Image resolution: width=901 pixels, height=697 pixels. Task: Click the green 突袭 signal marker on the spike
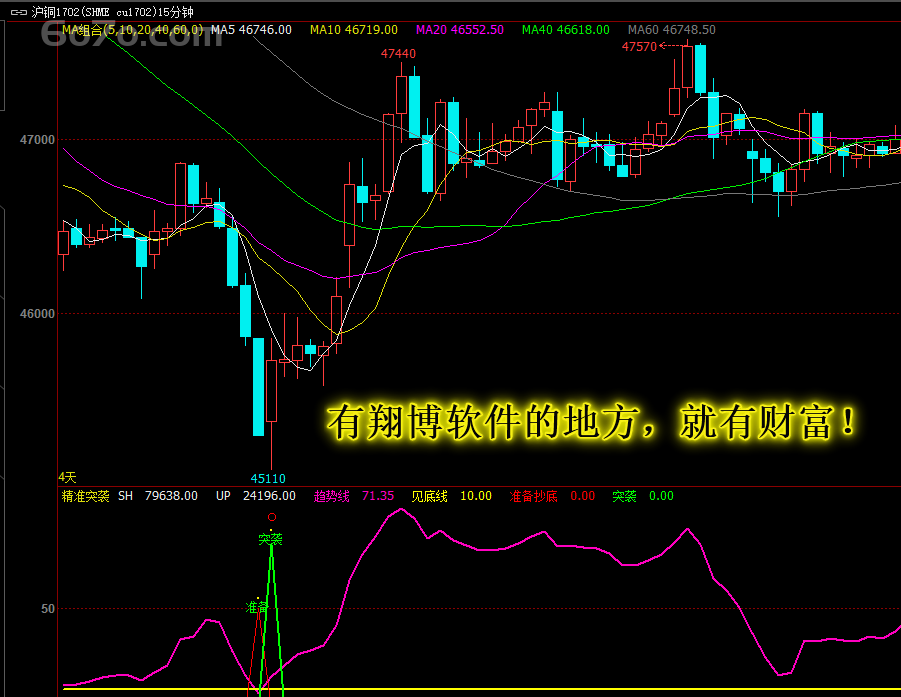click(270, 540)
